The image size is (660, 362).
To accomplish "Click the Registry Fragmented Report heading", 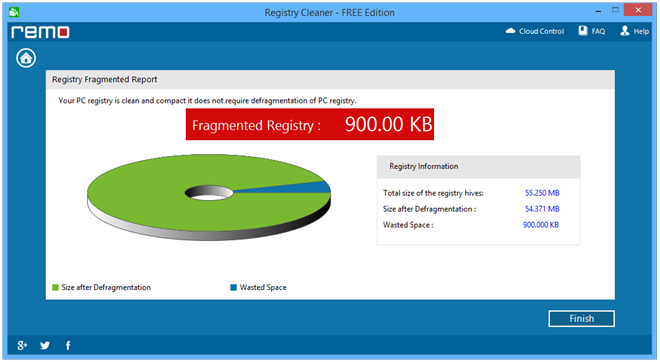I will (104, 80).
